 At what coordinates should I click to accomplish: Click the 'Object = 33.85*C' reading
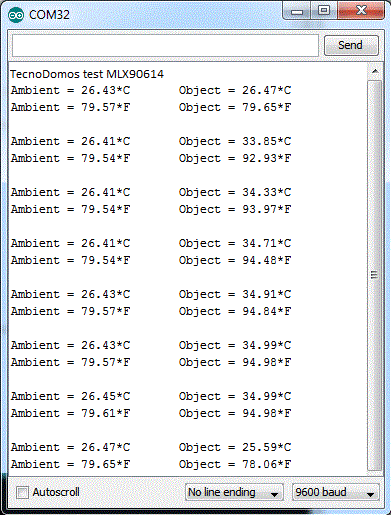coord(235,141)
